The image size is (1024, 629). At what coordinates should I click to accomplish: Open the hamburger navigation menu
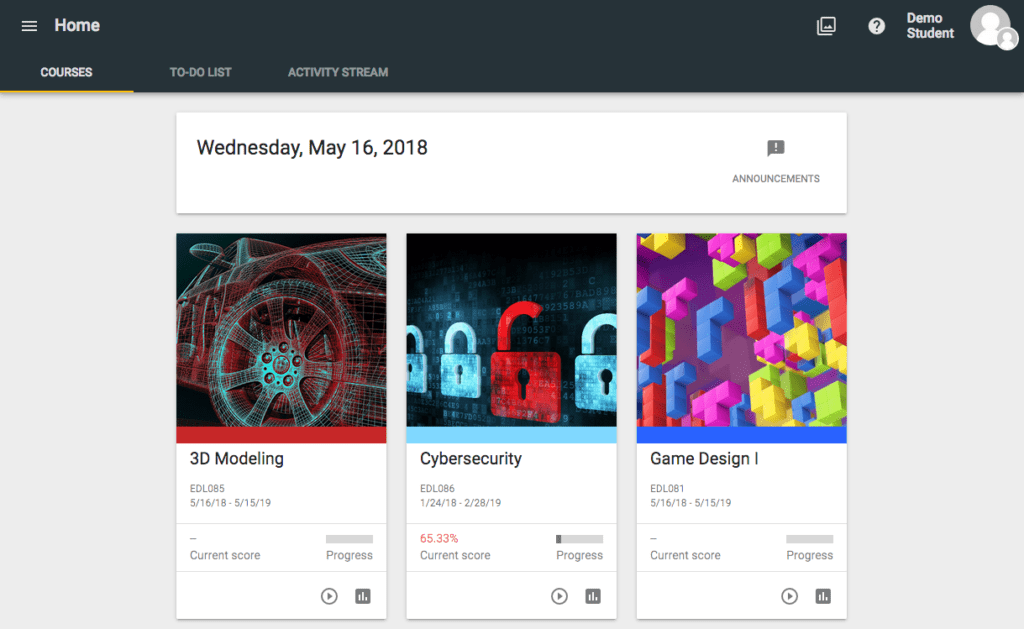pos(29,26)
